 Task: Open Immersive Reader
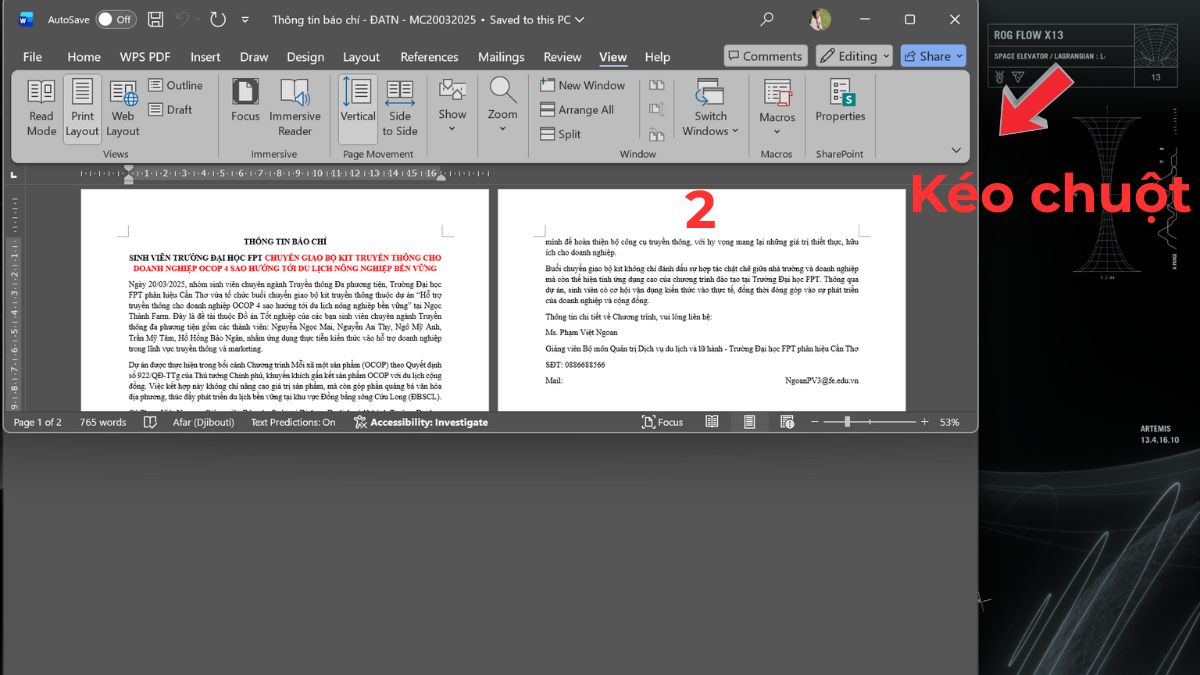click(x=295, y=106)
